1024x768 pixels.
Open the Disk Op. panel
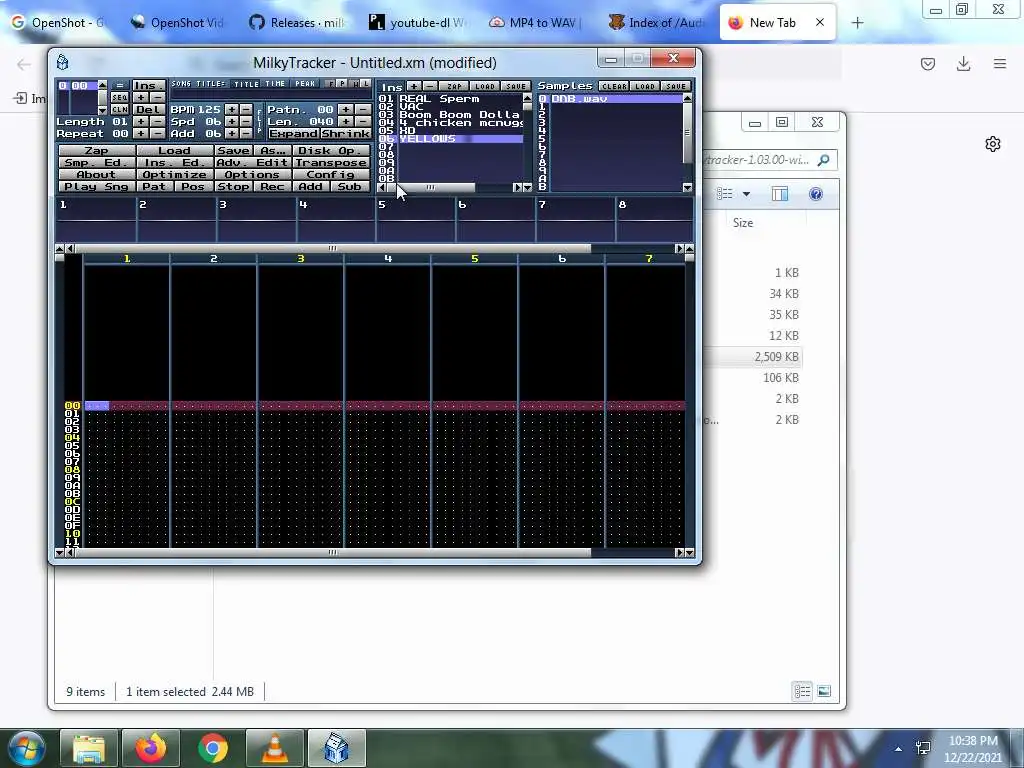click(x=332, y=151)
